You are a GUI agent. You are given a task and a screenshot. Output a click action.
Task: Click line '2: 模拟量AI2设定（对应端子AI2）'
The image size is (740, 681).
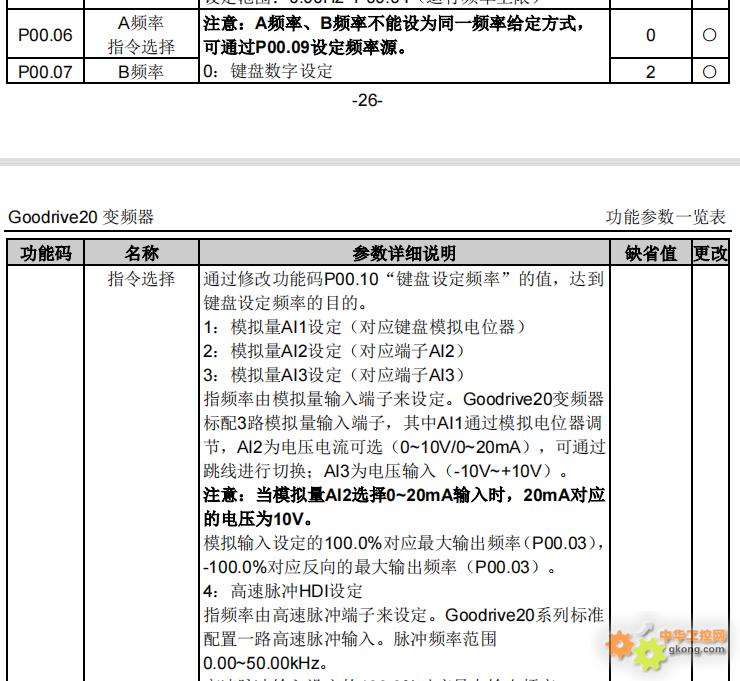click(334, 351)
